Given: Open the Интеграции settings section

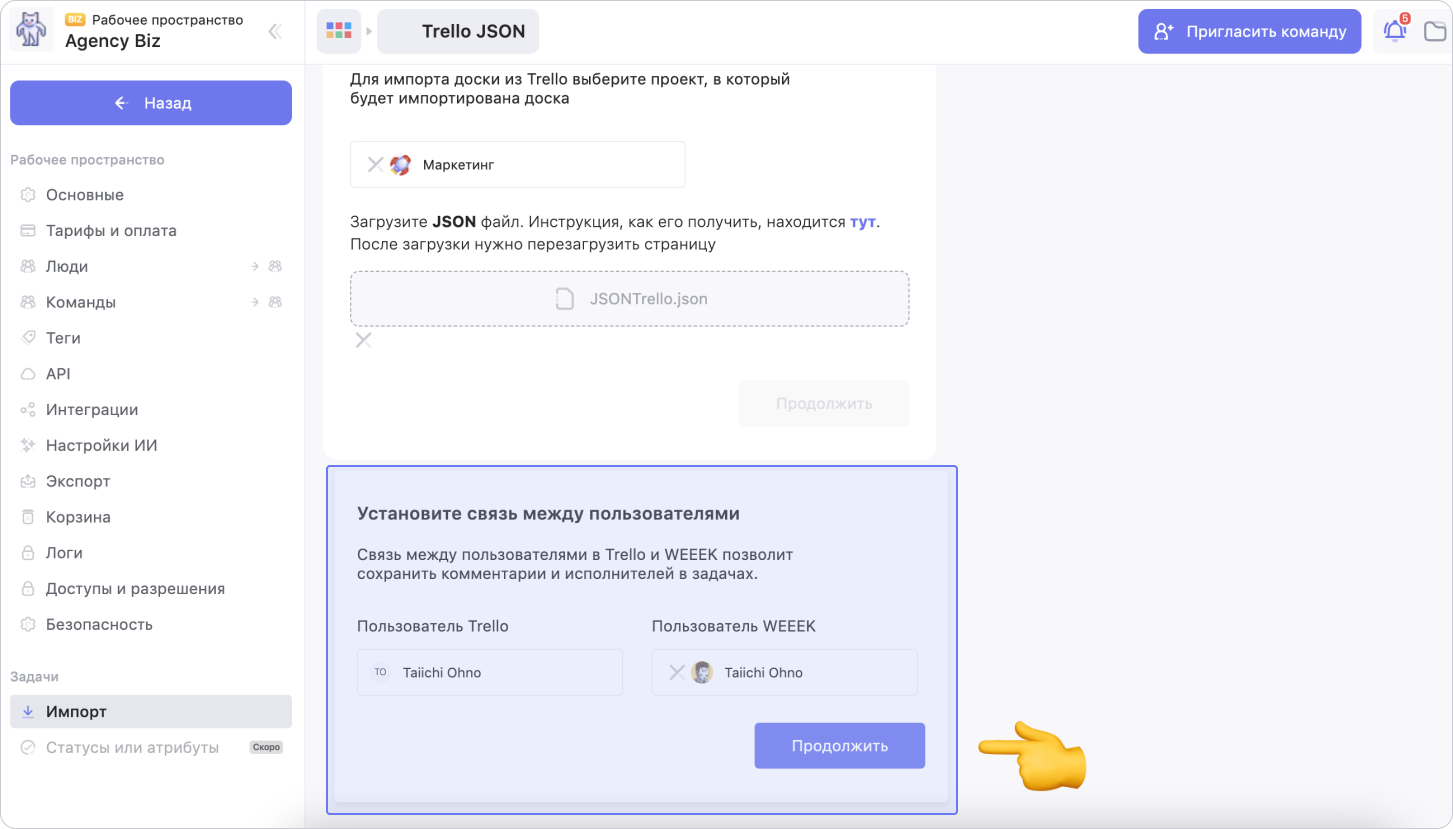Looking at the screenshot, I should 92,410.
